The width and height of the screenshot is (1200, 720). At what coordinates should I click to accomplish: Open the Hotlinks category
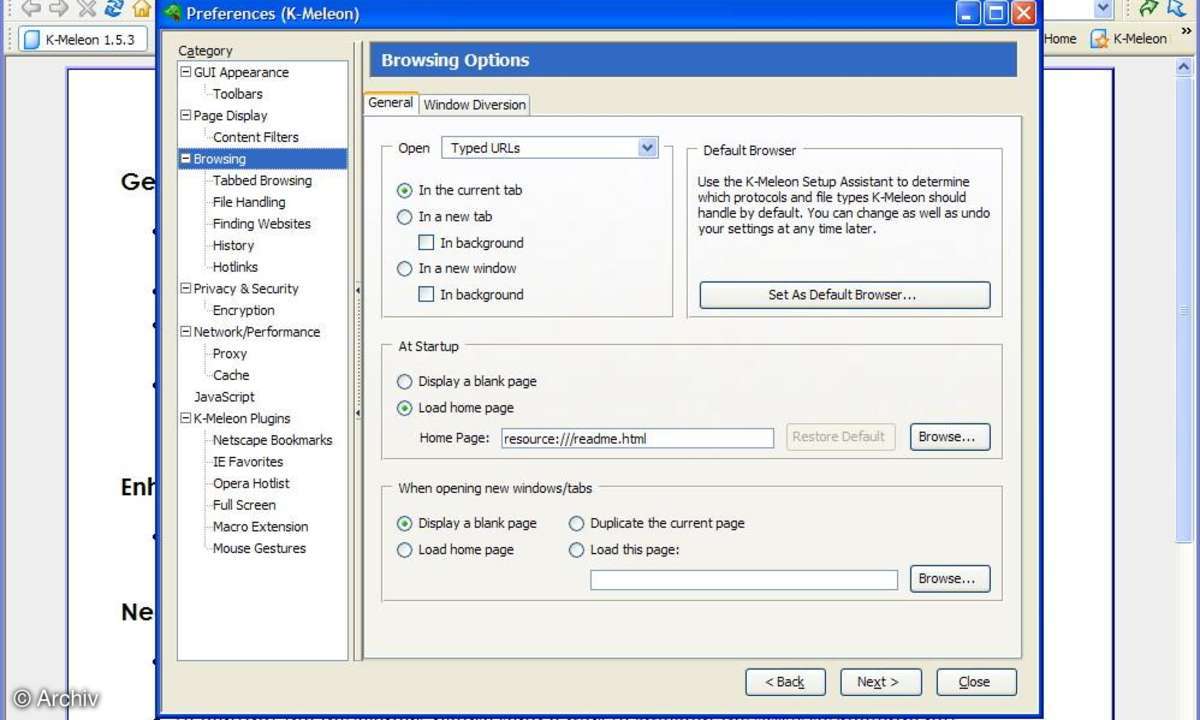coord(235,267)
